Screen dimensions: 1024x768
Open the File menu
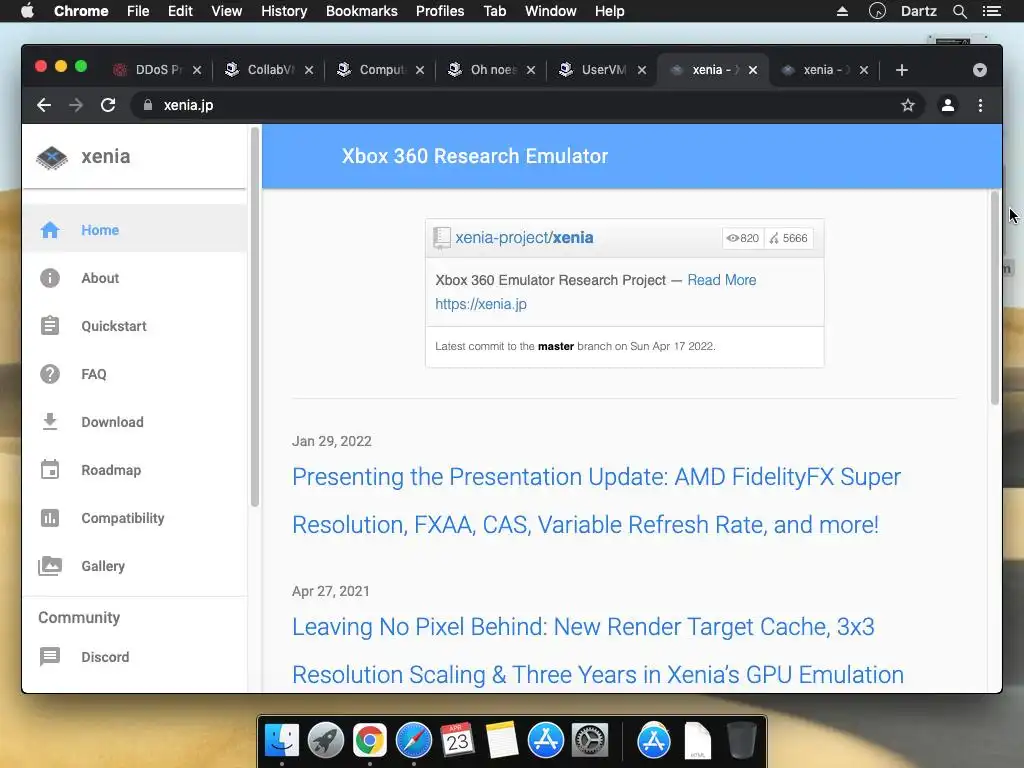(x=138, y=11)
